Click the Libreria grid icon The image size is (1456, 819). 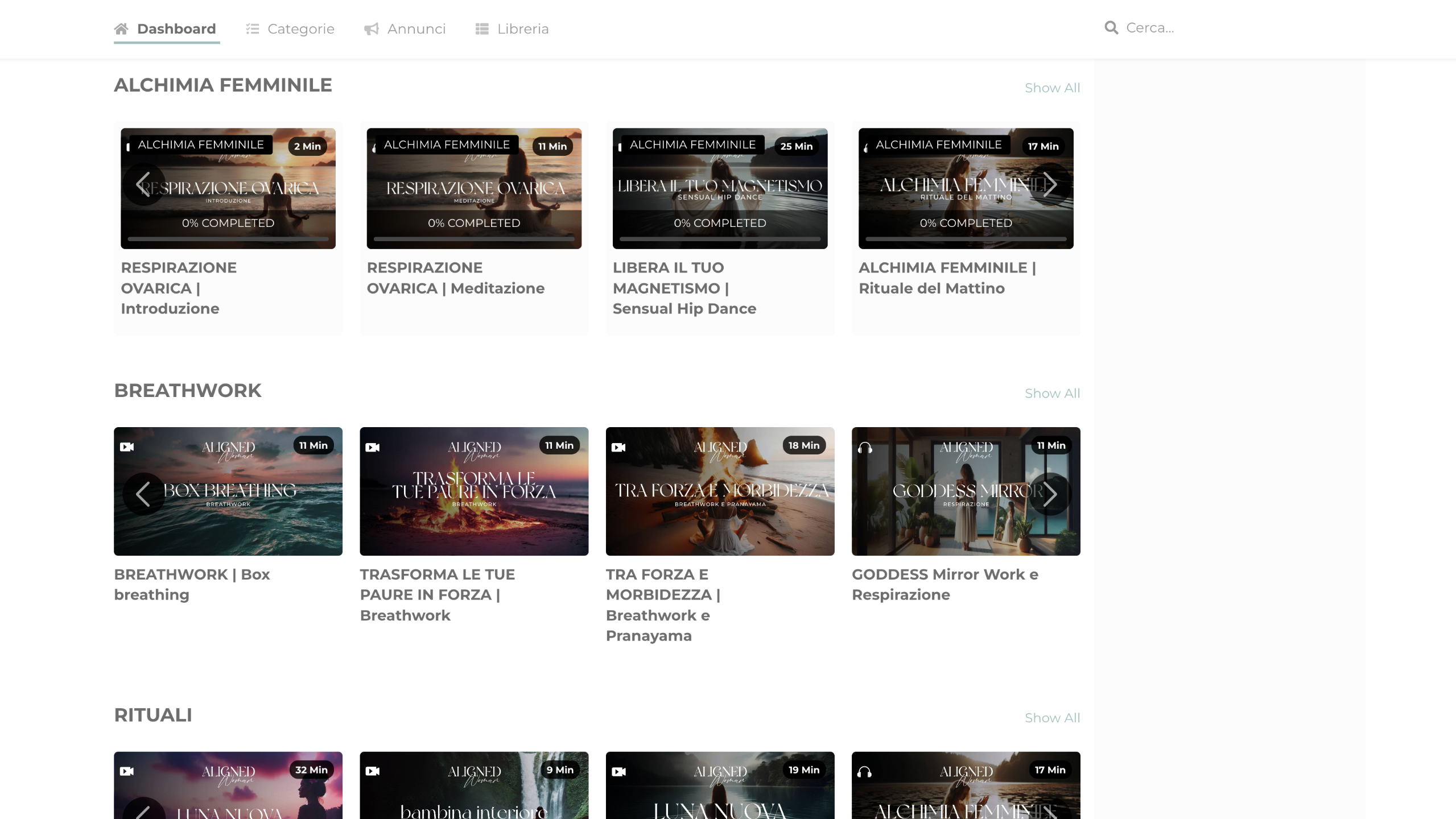tap(482, 28)
